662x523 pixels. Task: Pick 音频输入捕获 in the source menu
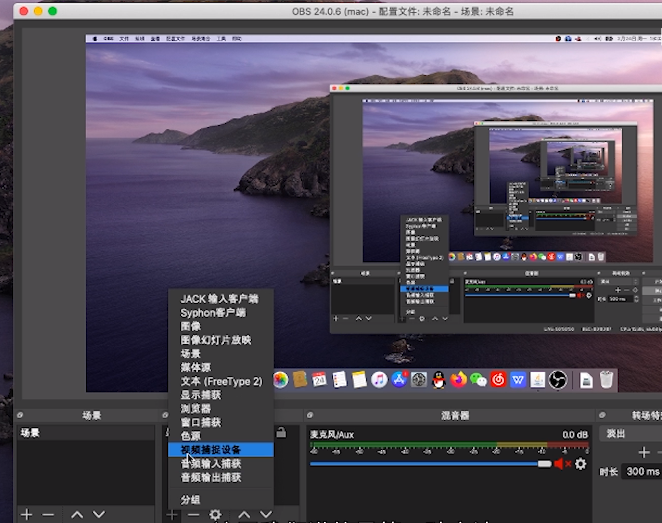coord(210,464)
